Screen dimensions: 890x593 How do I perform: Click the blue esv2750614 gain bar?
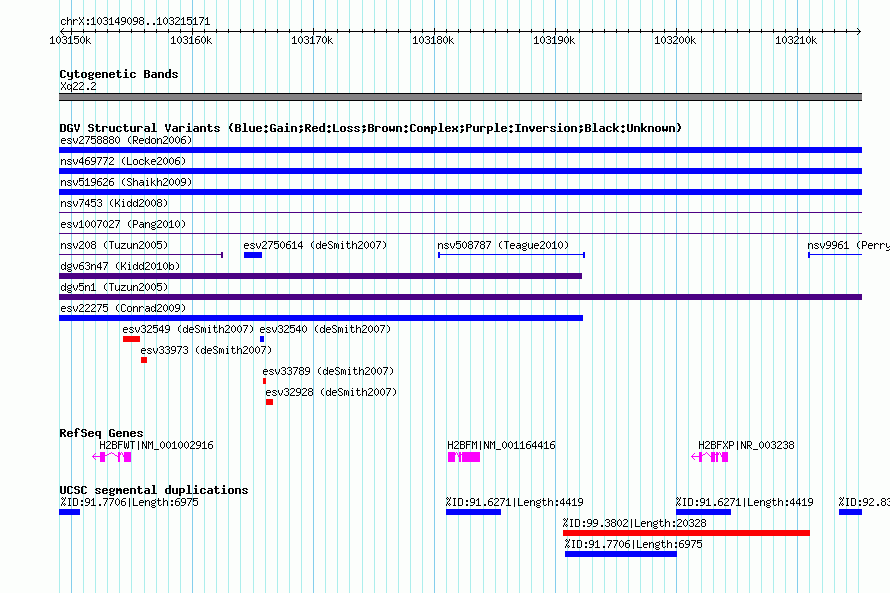[253, 255]
